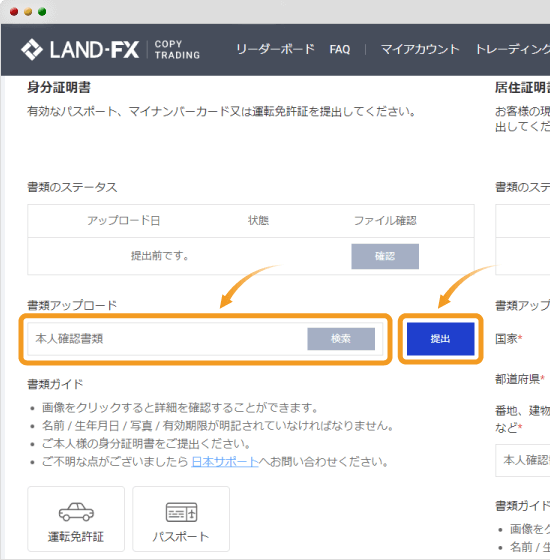This screenshot has width=550, height=560.
Task: Click the macOS green maximize button
Action: point(42,12)
